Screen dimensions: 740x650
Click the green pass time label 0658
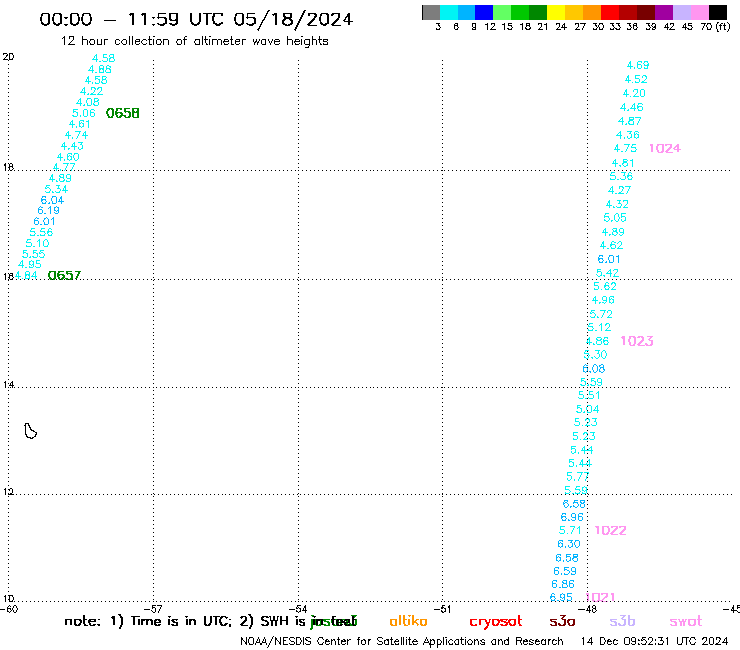pos(123,113)
